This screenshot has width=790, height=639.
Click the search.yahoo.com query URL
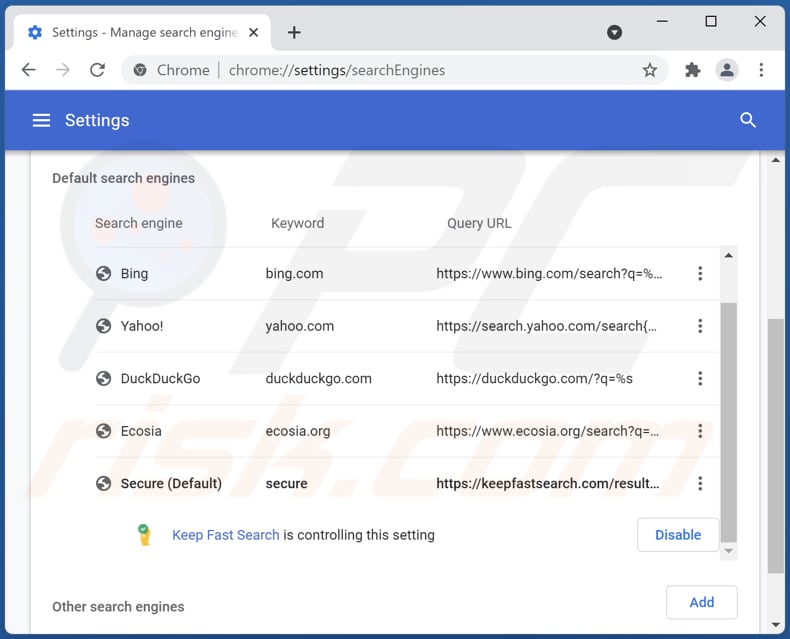[x=547, y=326]
